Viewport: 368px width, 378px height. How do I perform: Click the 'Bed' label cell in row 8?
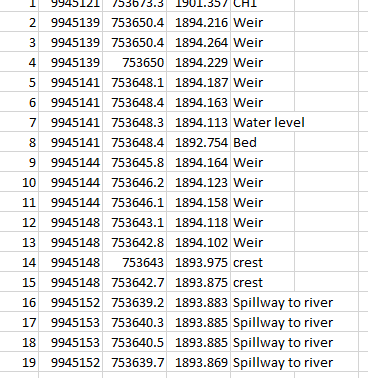point(262,142)
